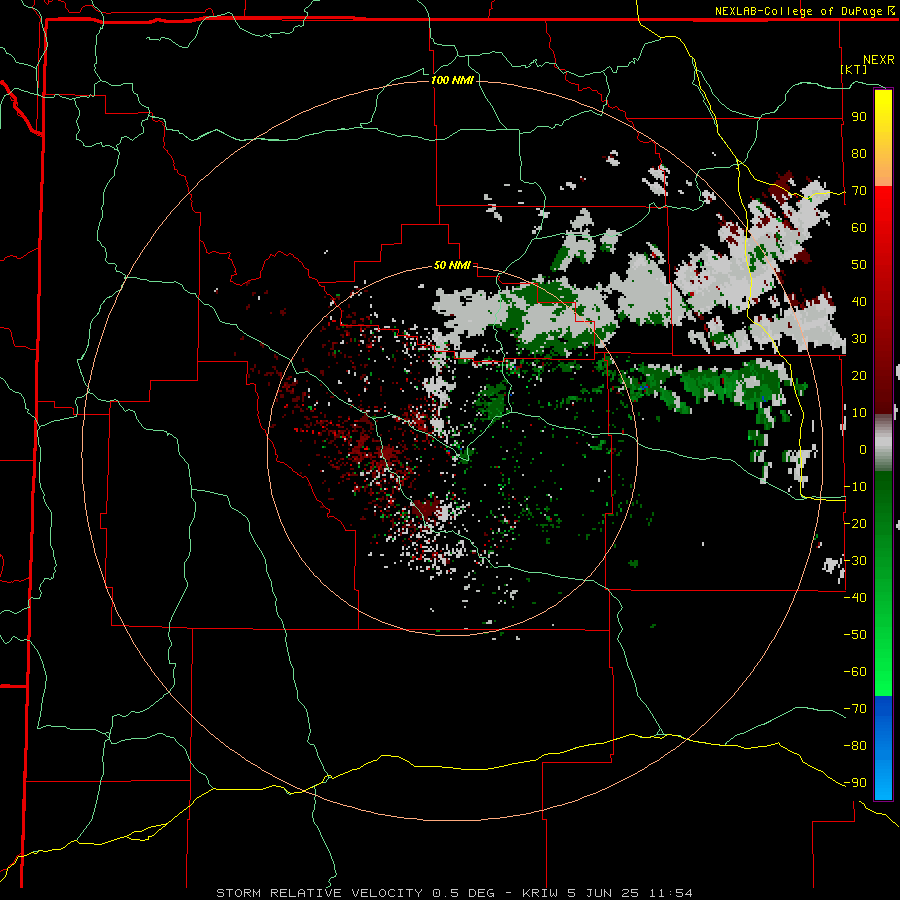Click the 70 value on velocity scale
Screen dimensions: 900x900
859,191
